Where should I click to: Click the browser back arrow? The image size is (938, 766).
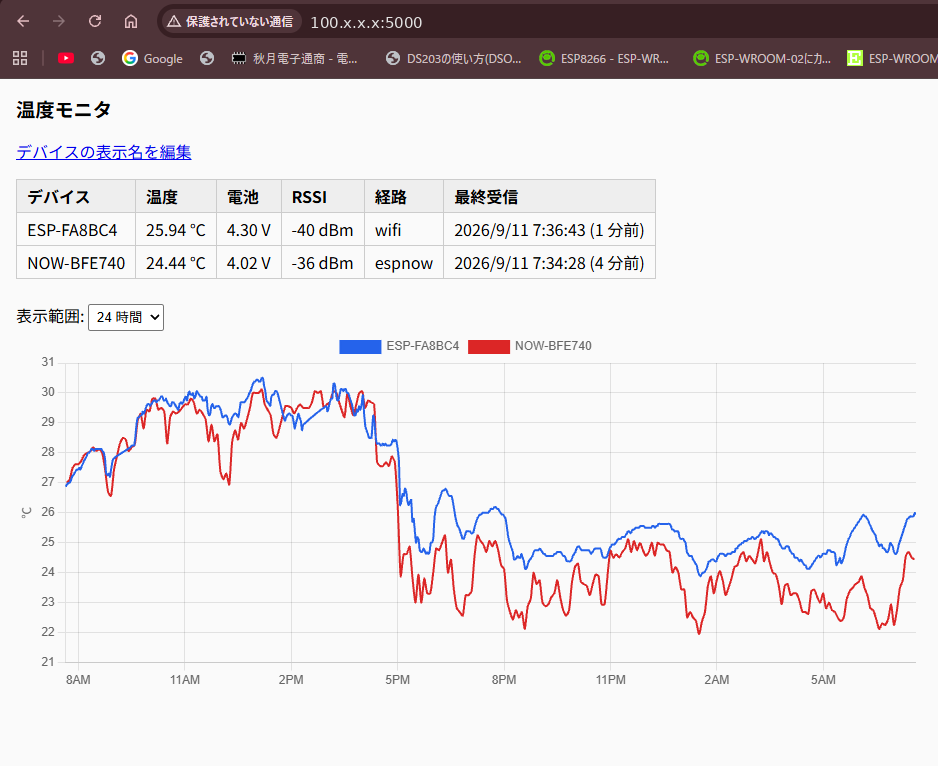(x=23, y=22)
